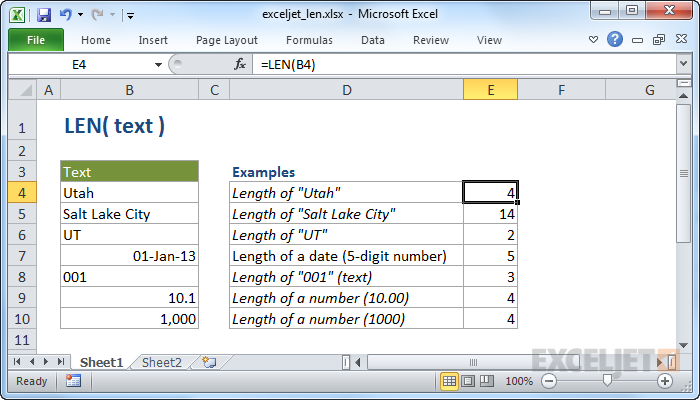Click the Save icon in Quick Access Toolbar
The width and height of the screenshot is (700, 400).
44,15
